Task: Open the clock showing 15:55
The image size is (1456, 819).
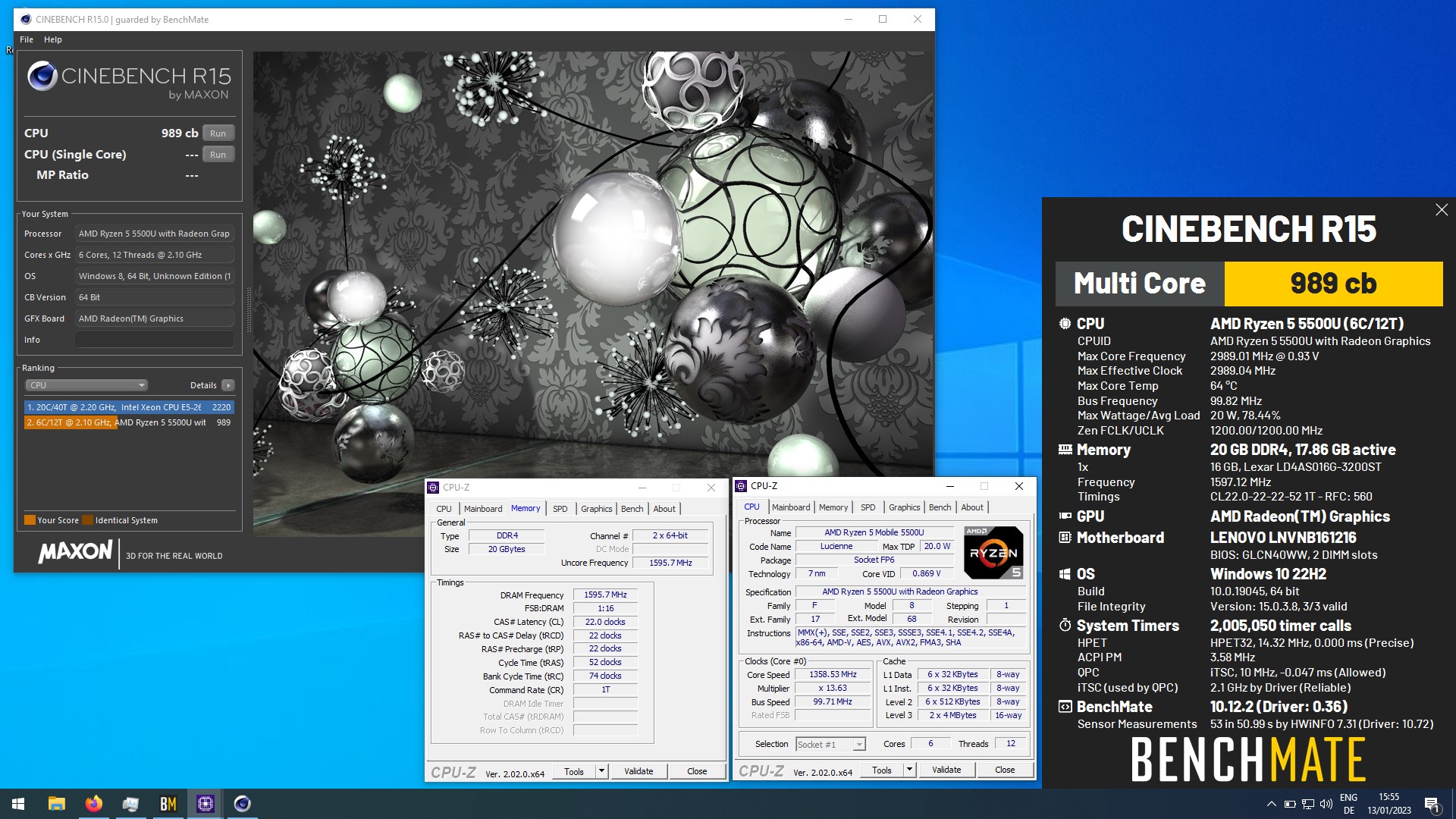Action: [x=1389, y=804]
